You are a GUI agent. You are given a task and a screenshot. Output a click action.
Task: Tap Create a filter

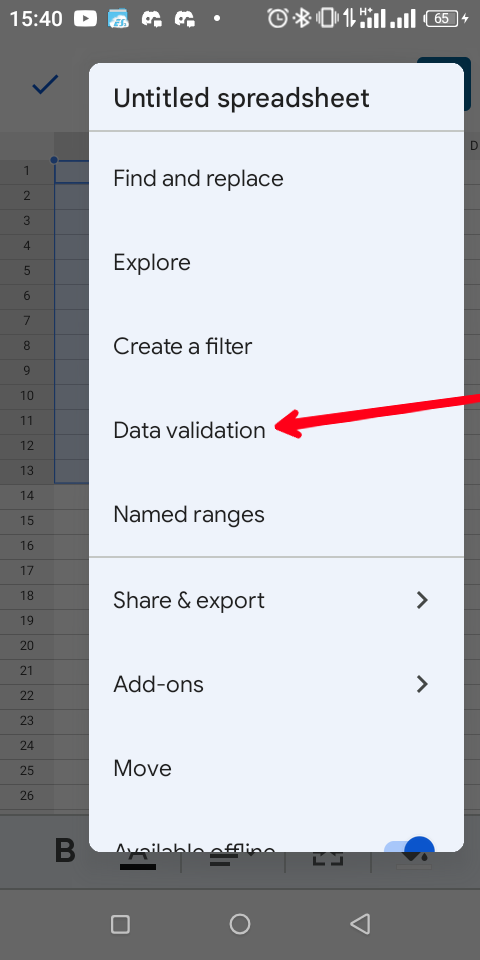pos(276,347)
